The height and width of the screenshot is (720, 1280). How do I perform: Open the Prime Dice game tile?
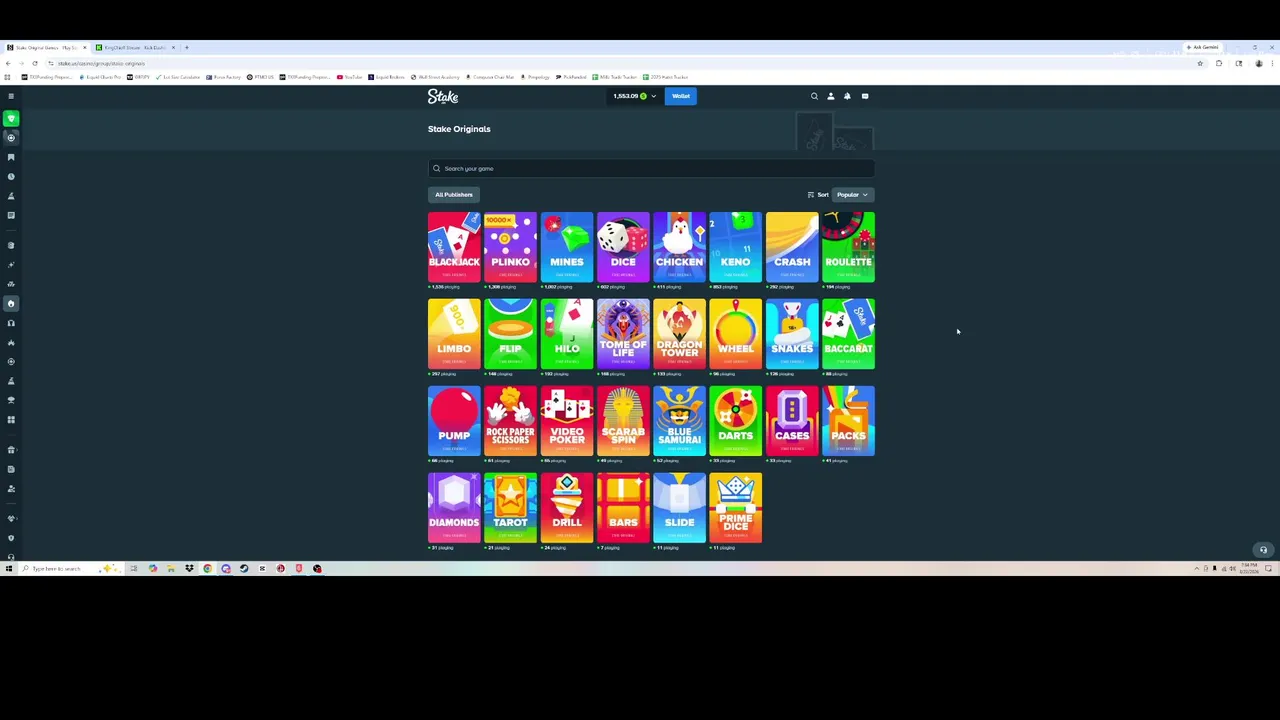(735, 507)
